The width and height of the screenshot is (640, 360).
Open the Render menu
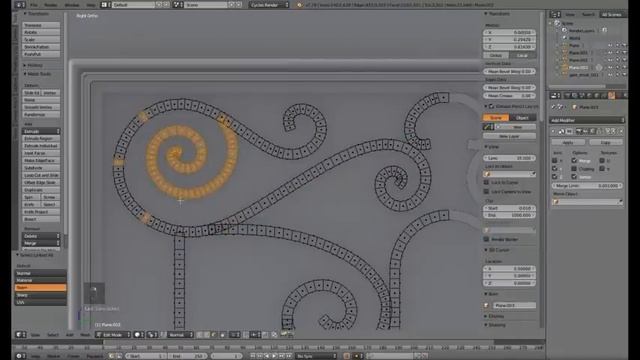click(51, 5)
